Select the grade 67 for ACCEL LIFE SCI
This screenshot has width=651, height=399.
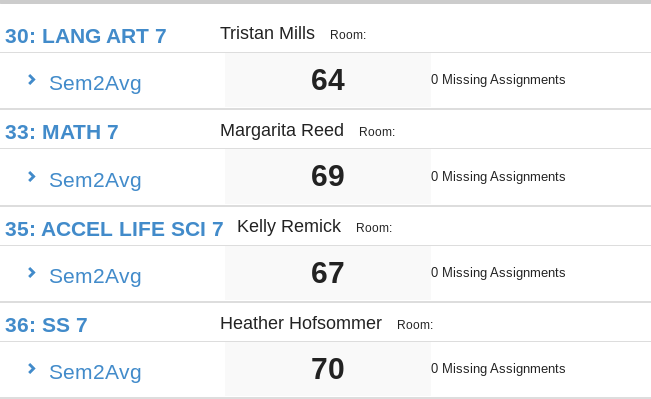click(328, 273)
